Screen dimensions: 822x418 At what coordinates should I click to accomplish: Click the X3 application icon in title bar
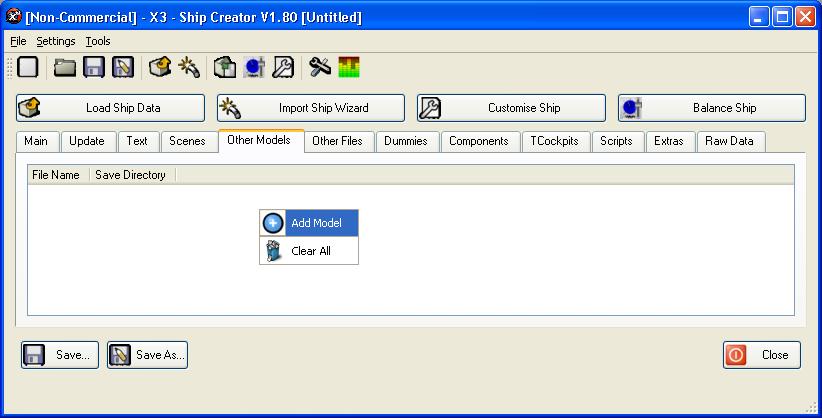click(14, 17)
